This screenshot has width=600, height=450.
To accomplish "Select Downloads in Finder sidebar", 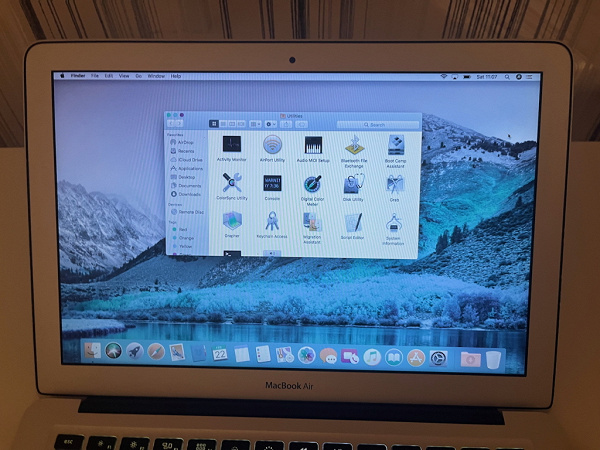I will tap(186, 194).
